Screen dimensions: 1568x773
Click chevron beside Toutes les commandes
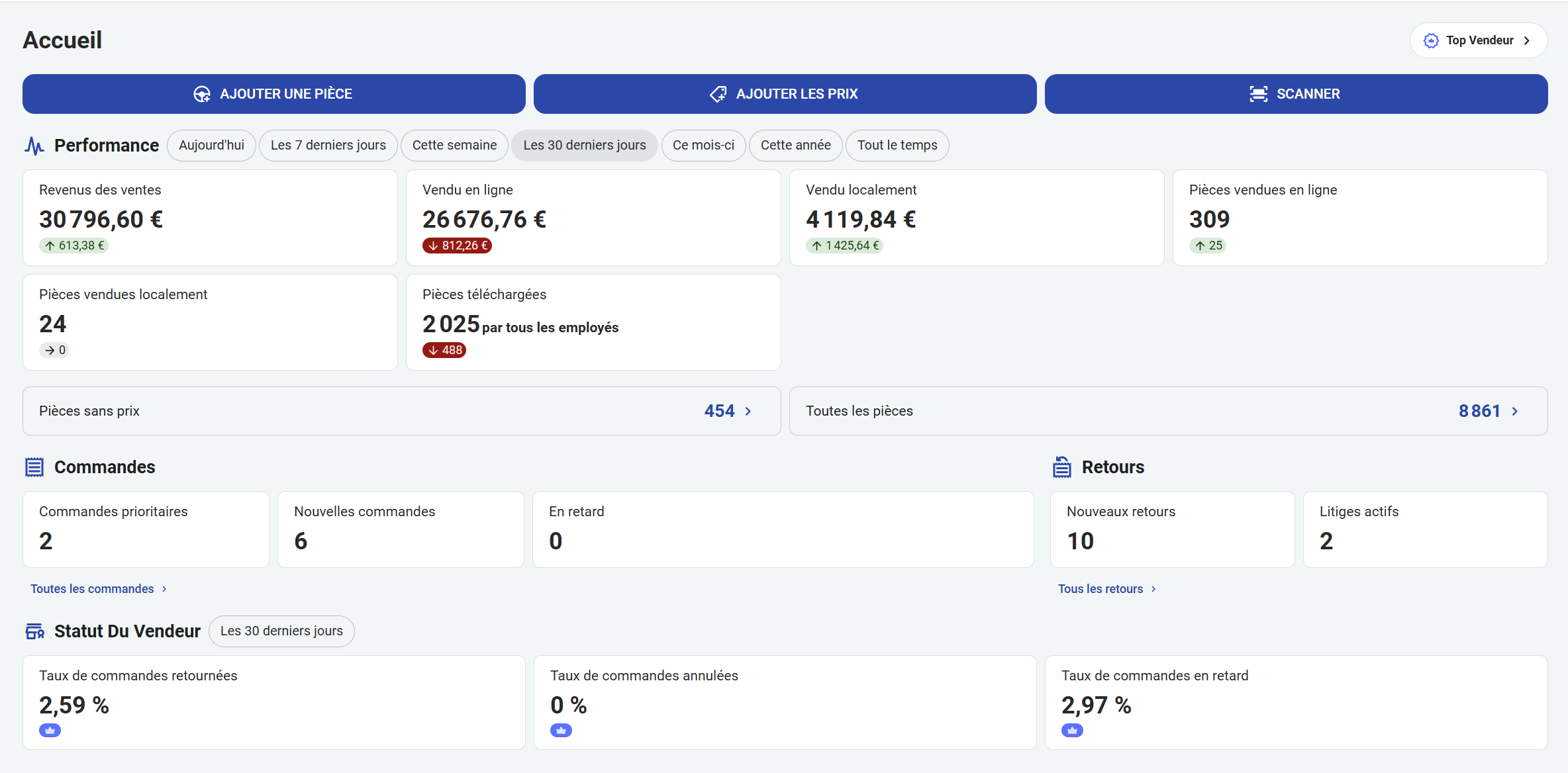[164, 589]
